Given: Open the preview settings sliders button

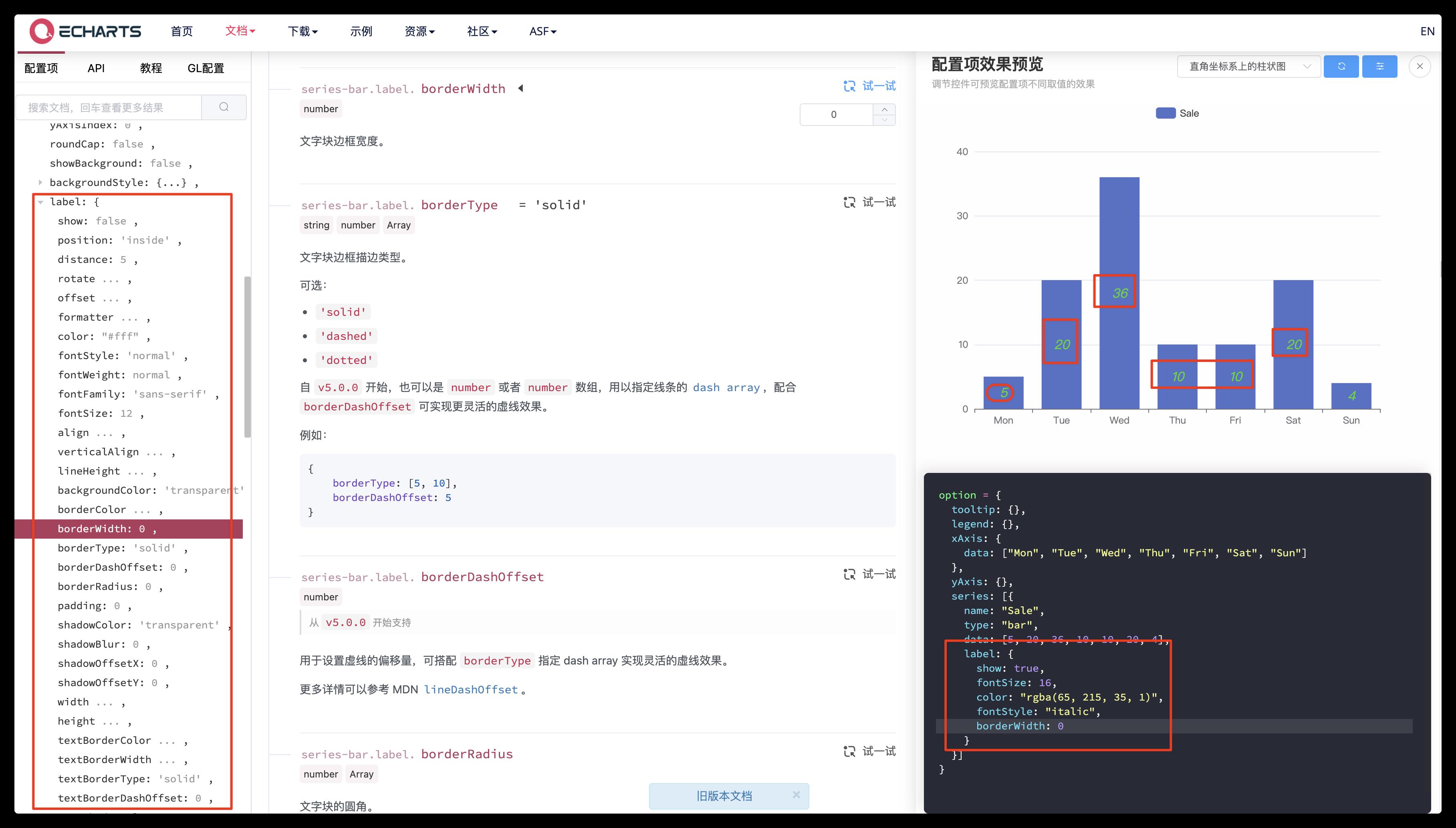Looking at the screenshot, I should coord(1380,67).
